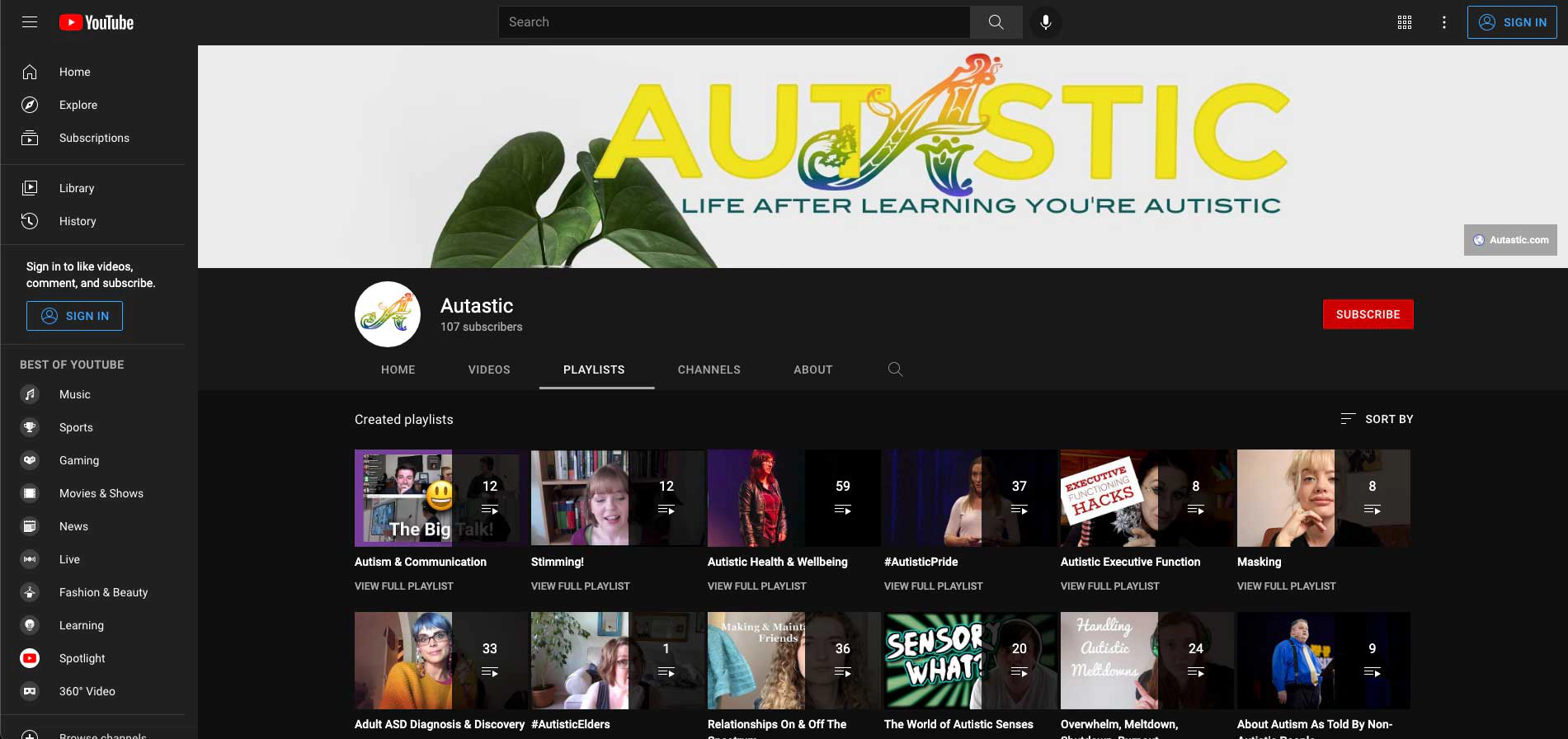The image size is (1568, 739).
Task: Click the Adult ASD Diagnosis & Discovery title
Action: [x=440, y=724]
